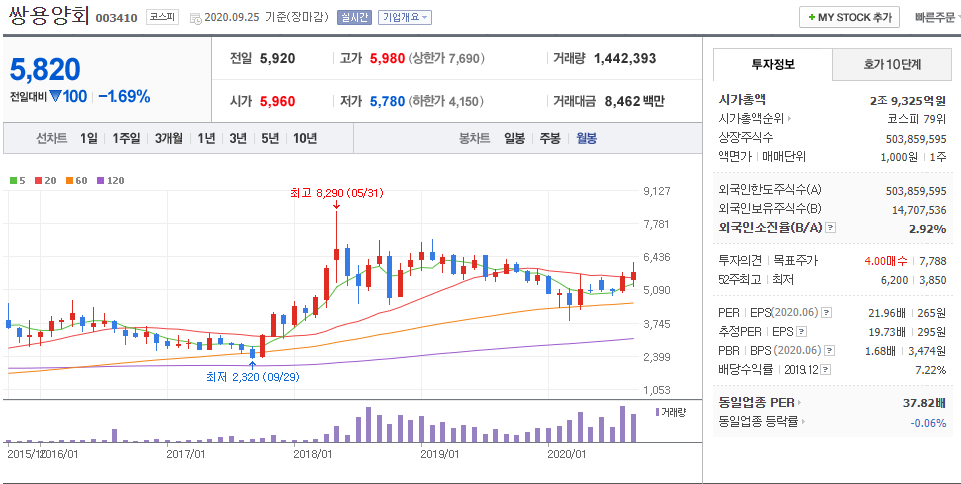Click the 시가총액 2조 9,325억원 value
Screen dimensions: 961x484
pyautogui.click(x=908, y=100)
